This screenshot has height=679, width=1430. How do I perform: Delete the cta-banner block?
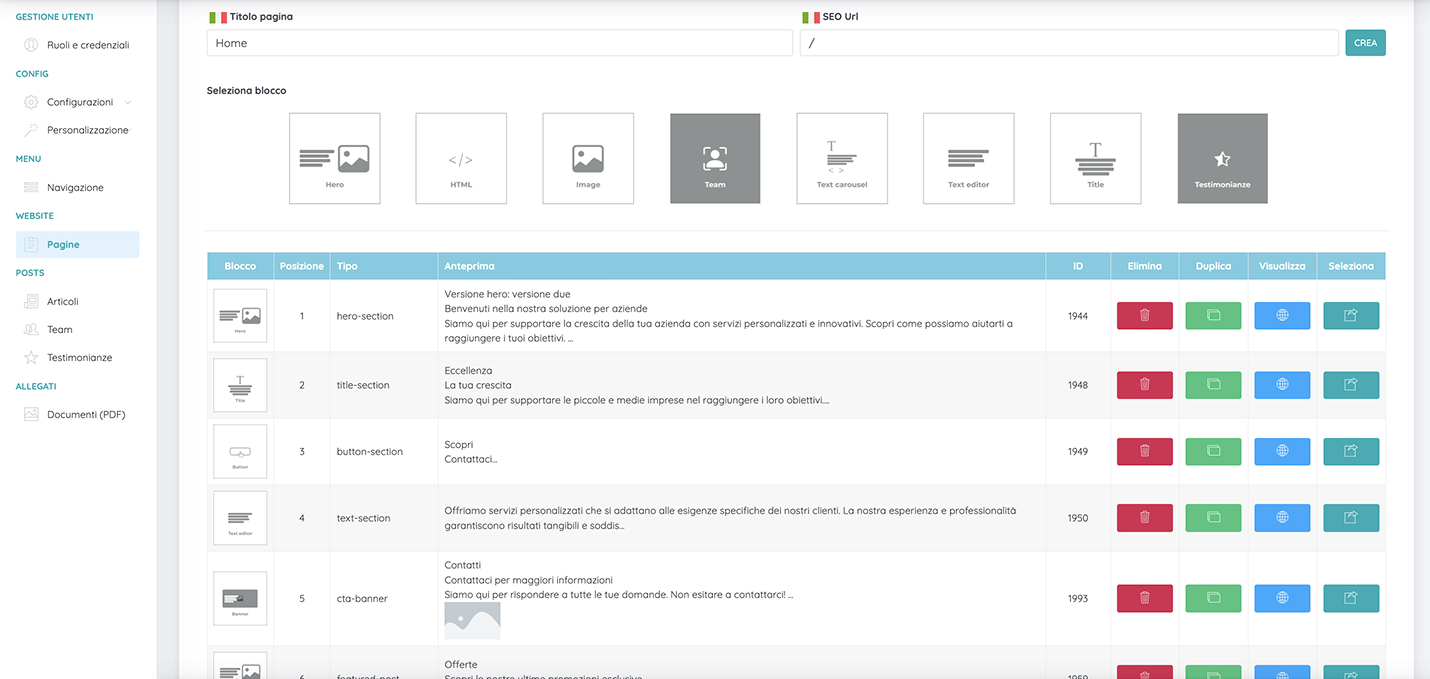1144,599
